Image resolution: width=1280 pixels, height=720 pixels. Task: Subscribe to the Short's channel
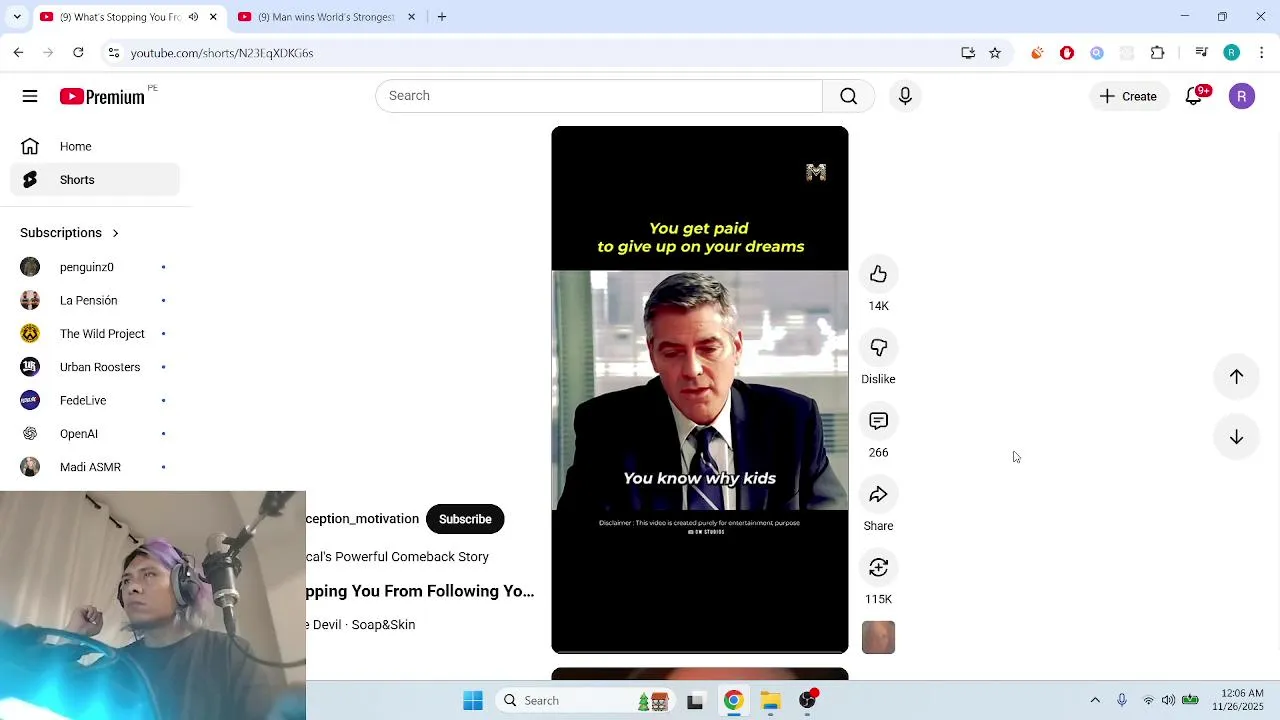[465, 519]
